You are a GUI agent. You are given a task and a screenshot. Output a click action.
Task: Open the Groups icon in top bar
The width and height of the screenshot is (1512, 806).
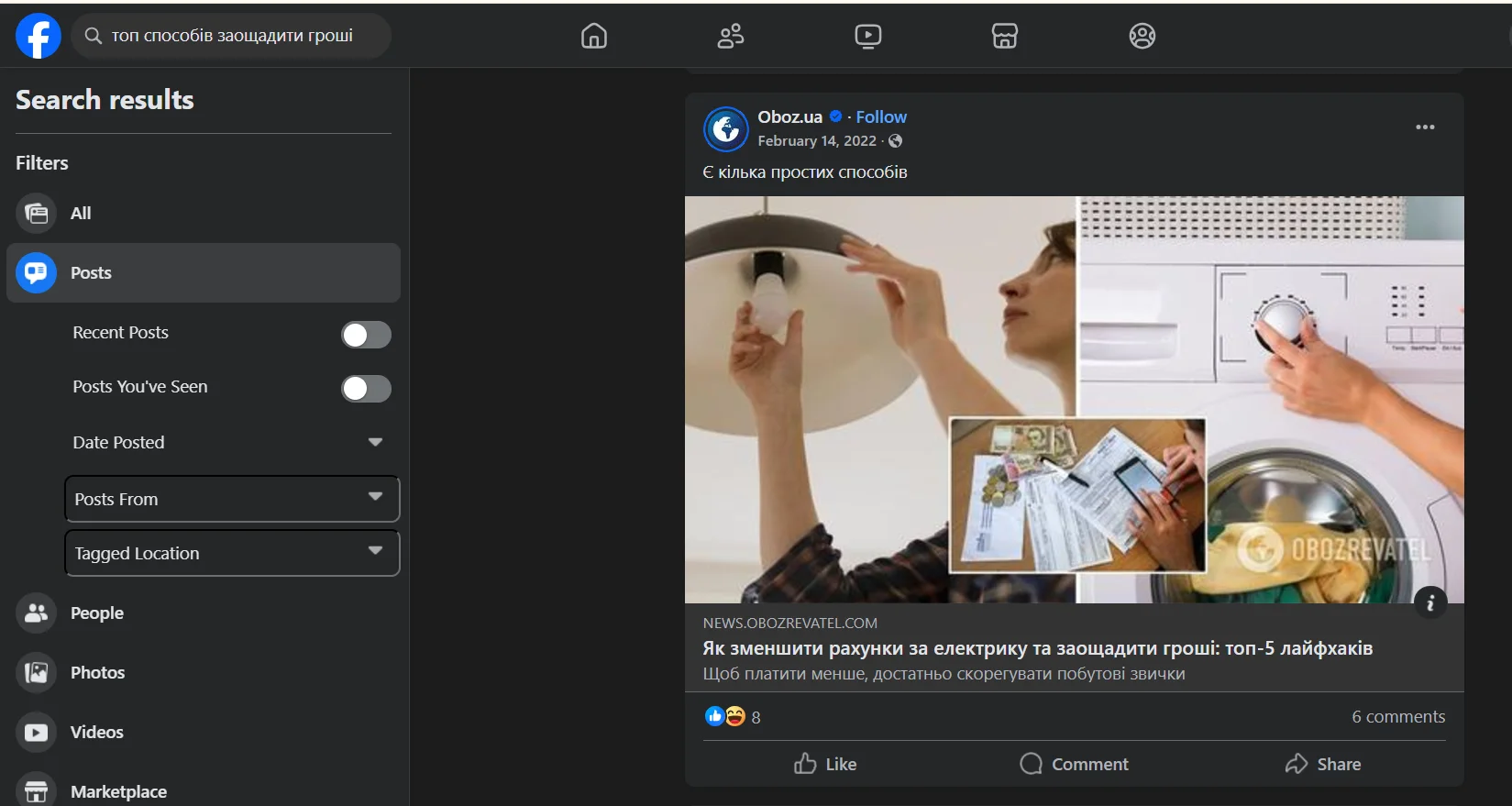(x=1142, y=36)
